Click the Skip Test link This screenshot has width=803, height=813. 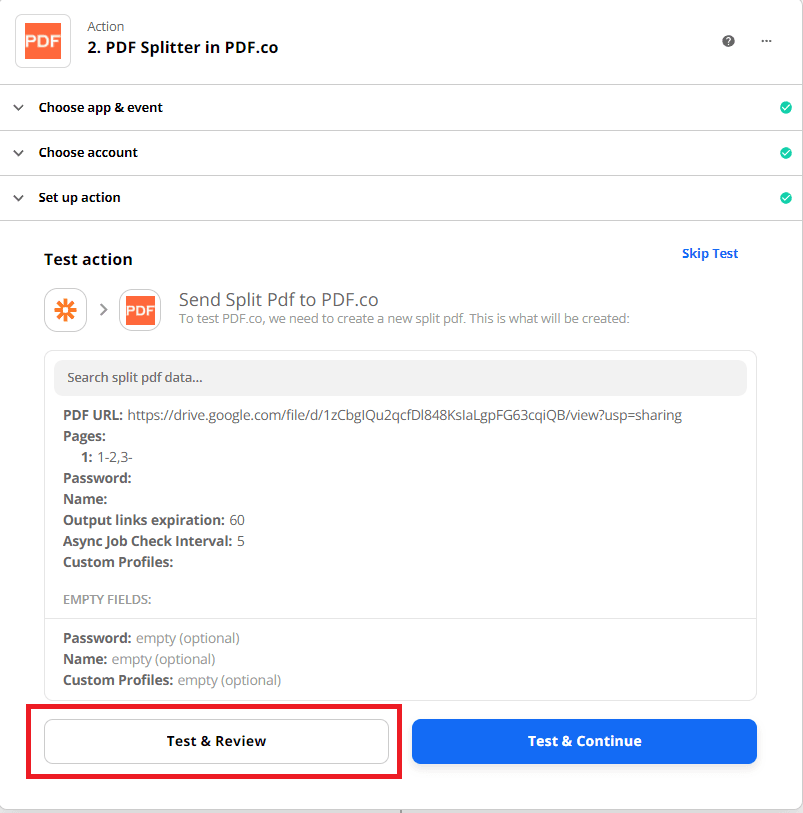point(710,253)
